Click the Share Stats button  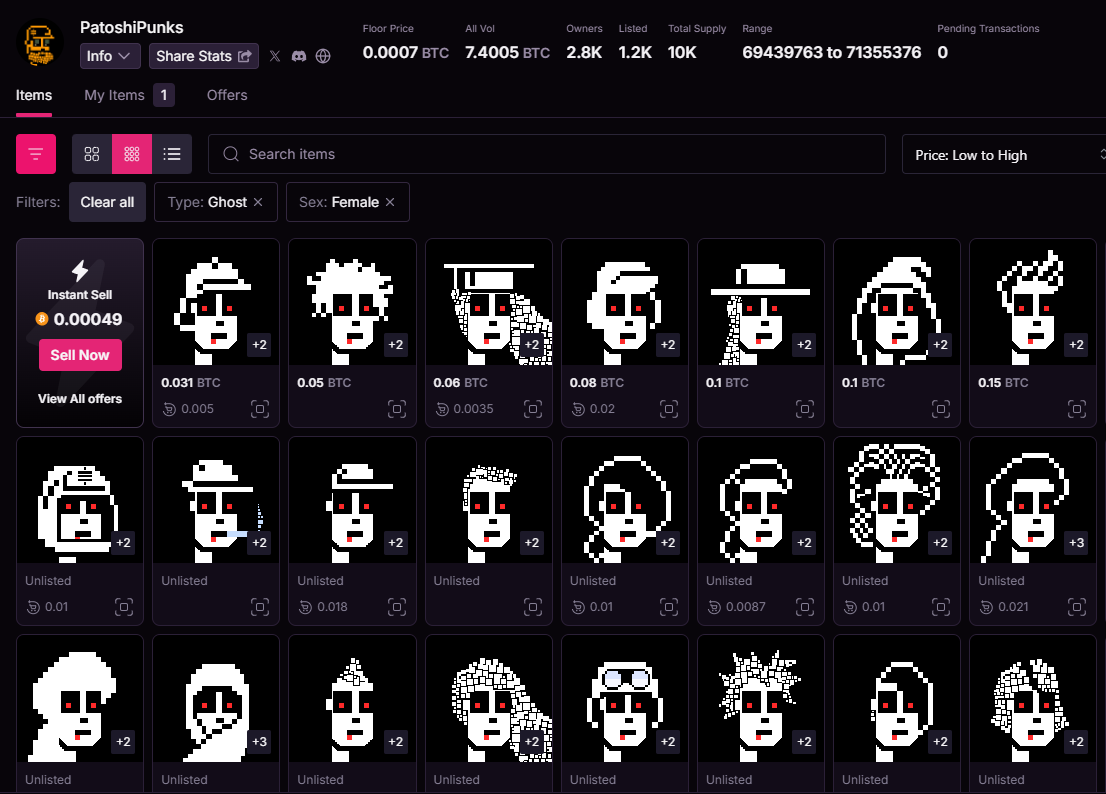click(203, 56)
